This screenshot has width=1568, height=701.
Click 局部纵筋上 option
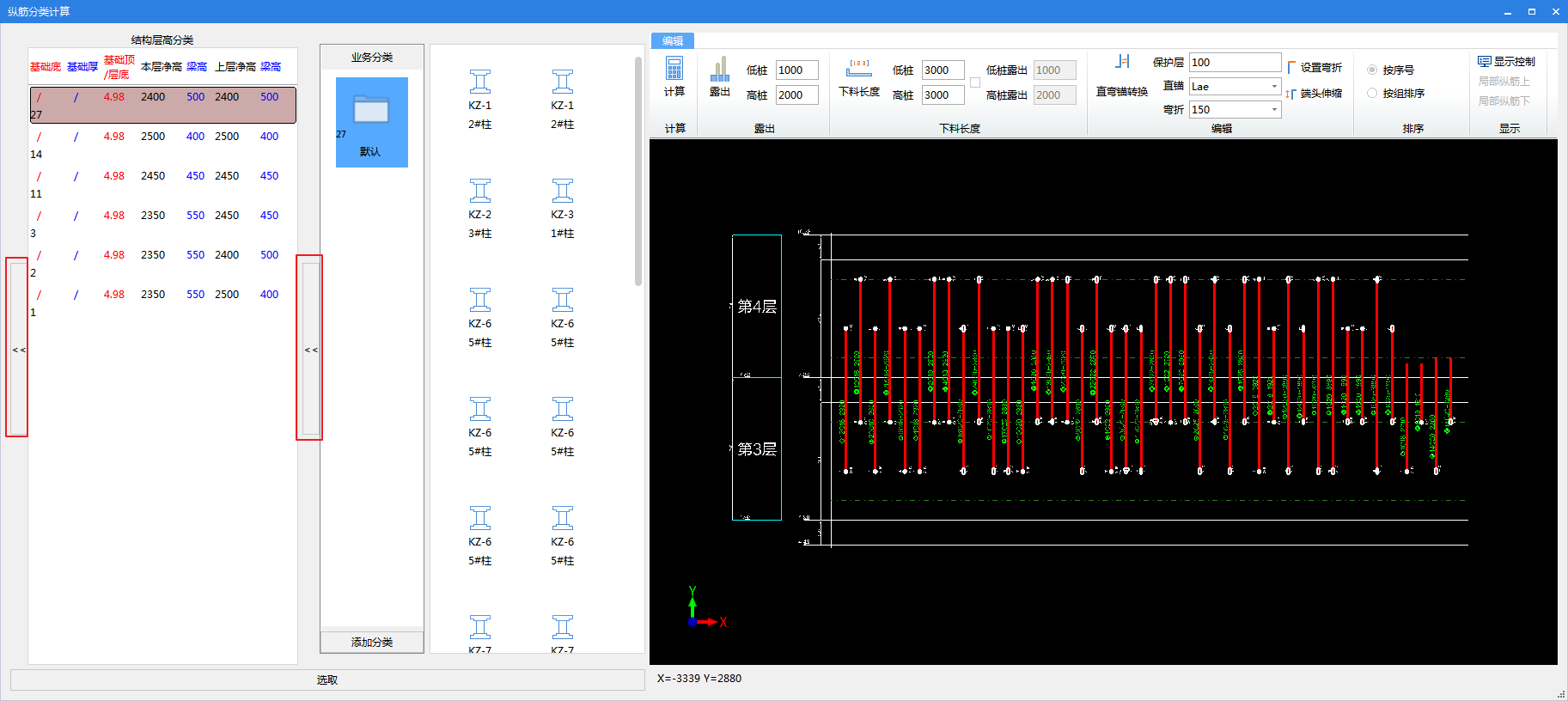coord(1504,82)
